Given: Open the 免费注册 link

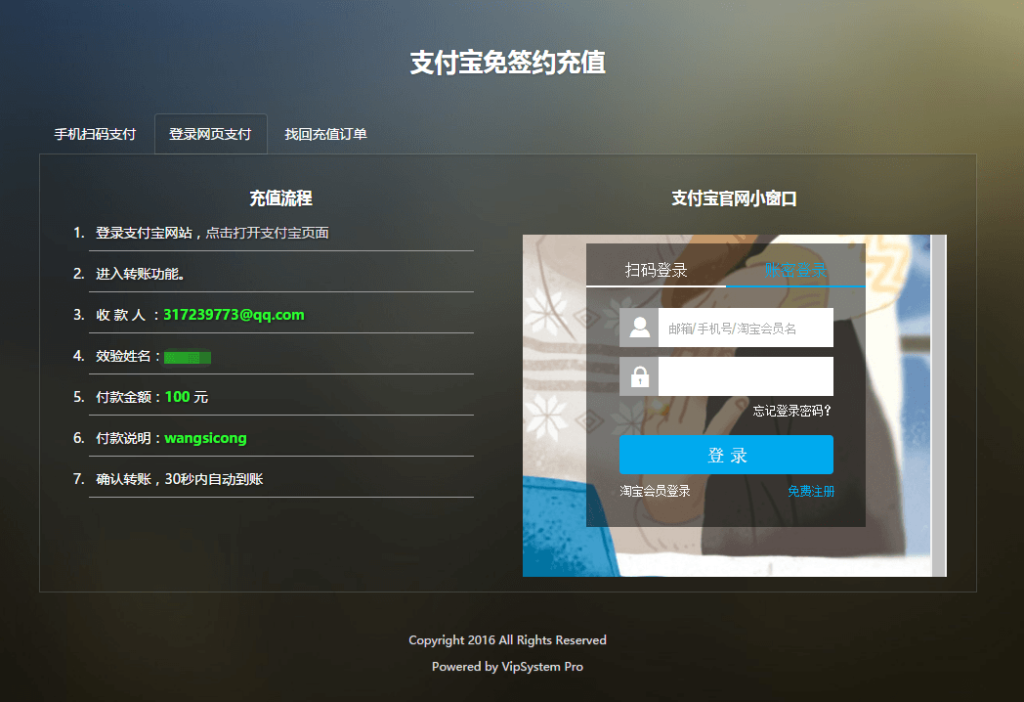Looking at the screenshot, I should coord(810,491).
